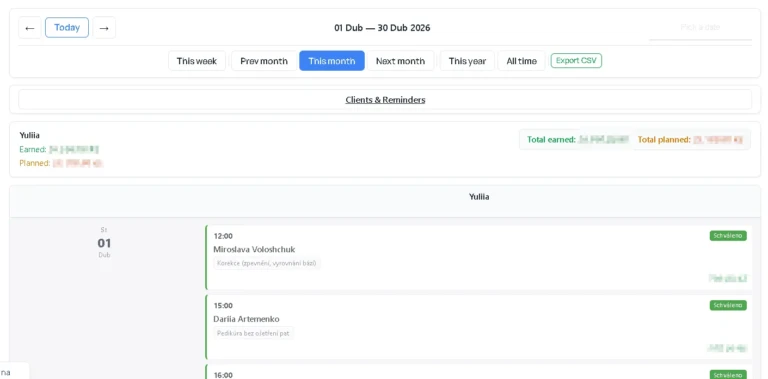Image resolution: width=768 pixels, height=379 pixels.
Task: Export data with Export CSV button
Action: [576, 61]
